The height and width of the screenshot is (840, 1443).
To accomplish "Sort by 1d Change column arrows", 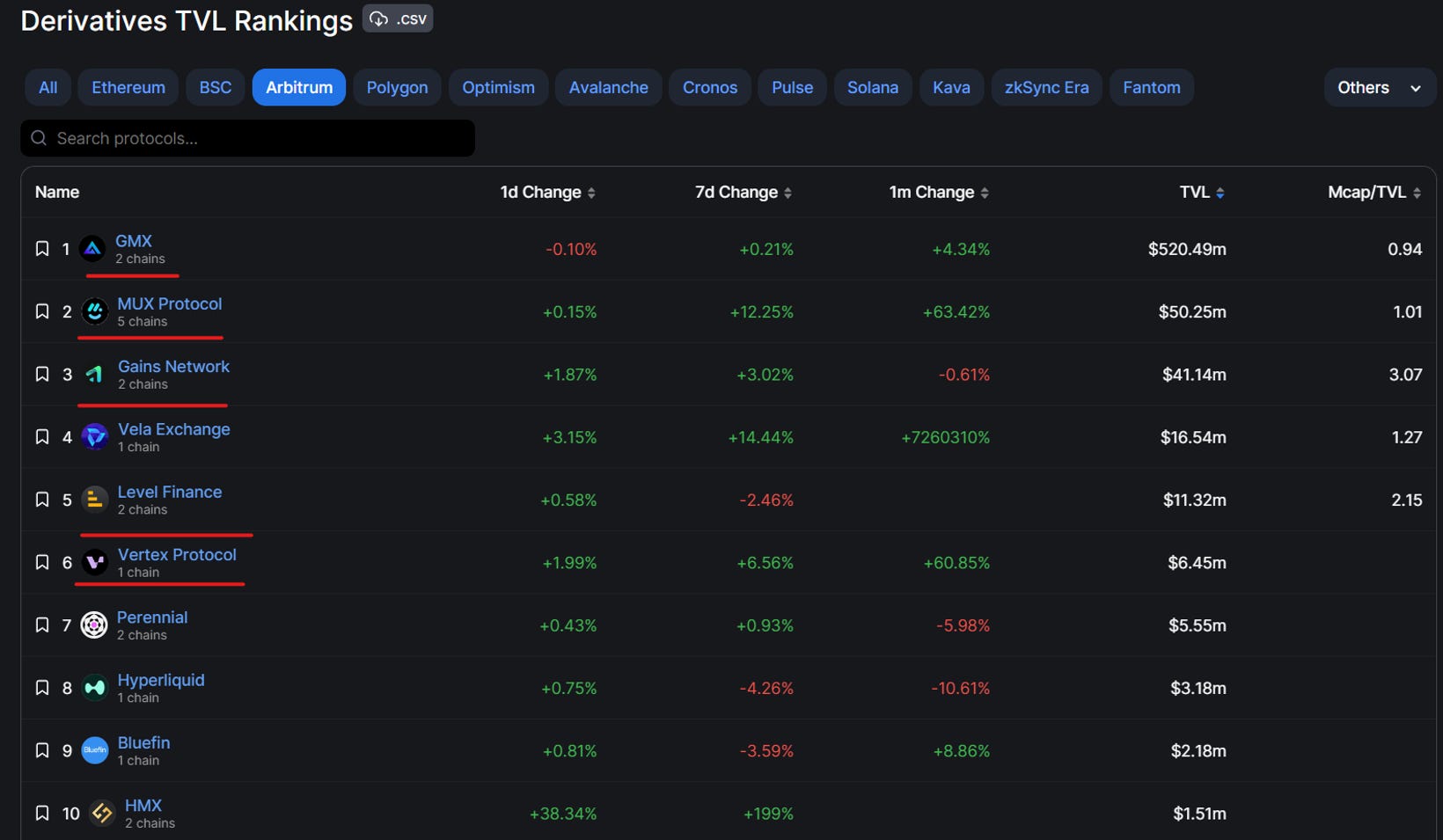I will click(x=591, y=193).
